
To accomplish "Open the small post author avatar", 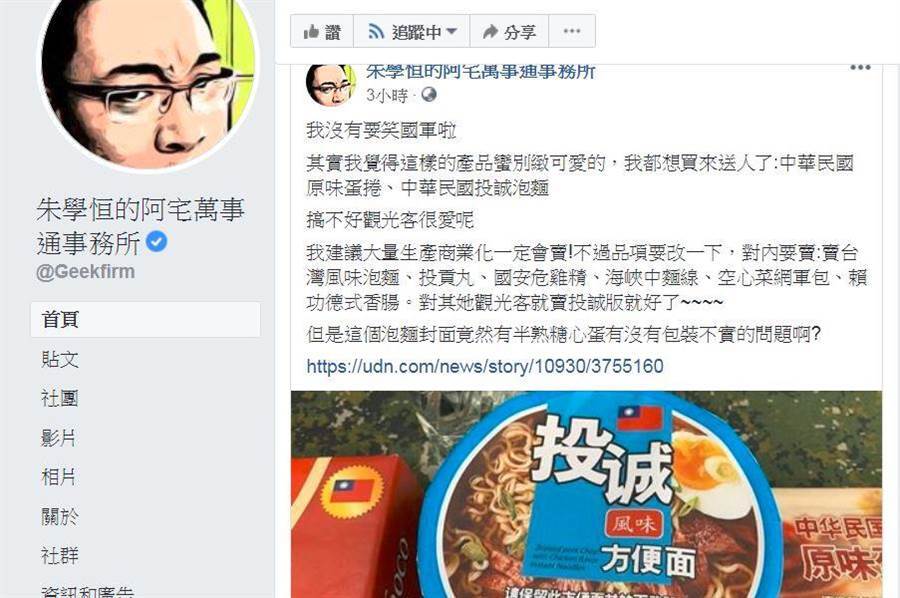I will click(329, 85).
